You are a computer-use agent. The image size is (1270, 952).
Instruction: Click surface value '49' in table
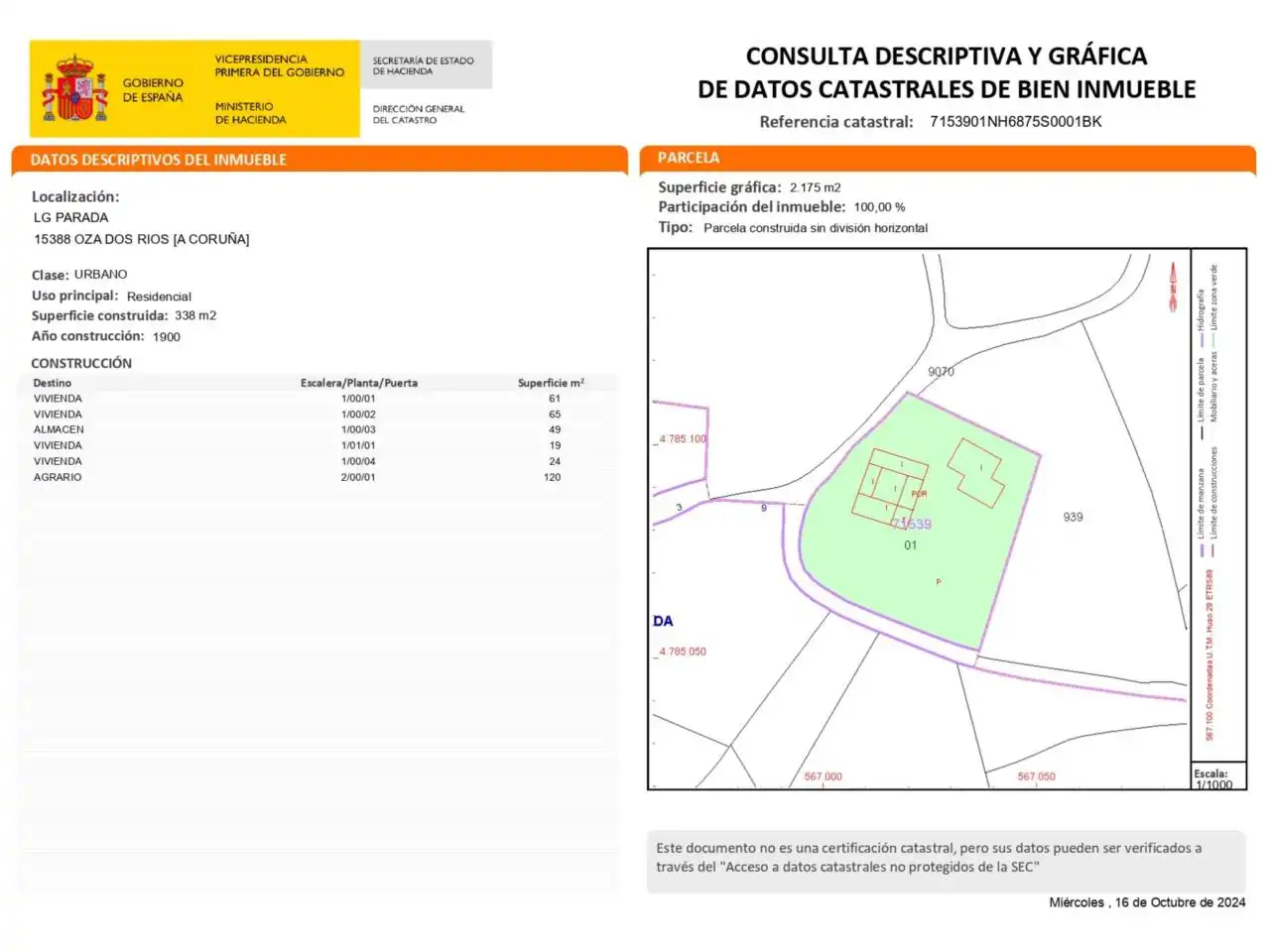[555, 429]
